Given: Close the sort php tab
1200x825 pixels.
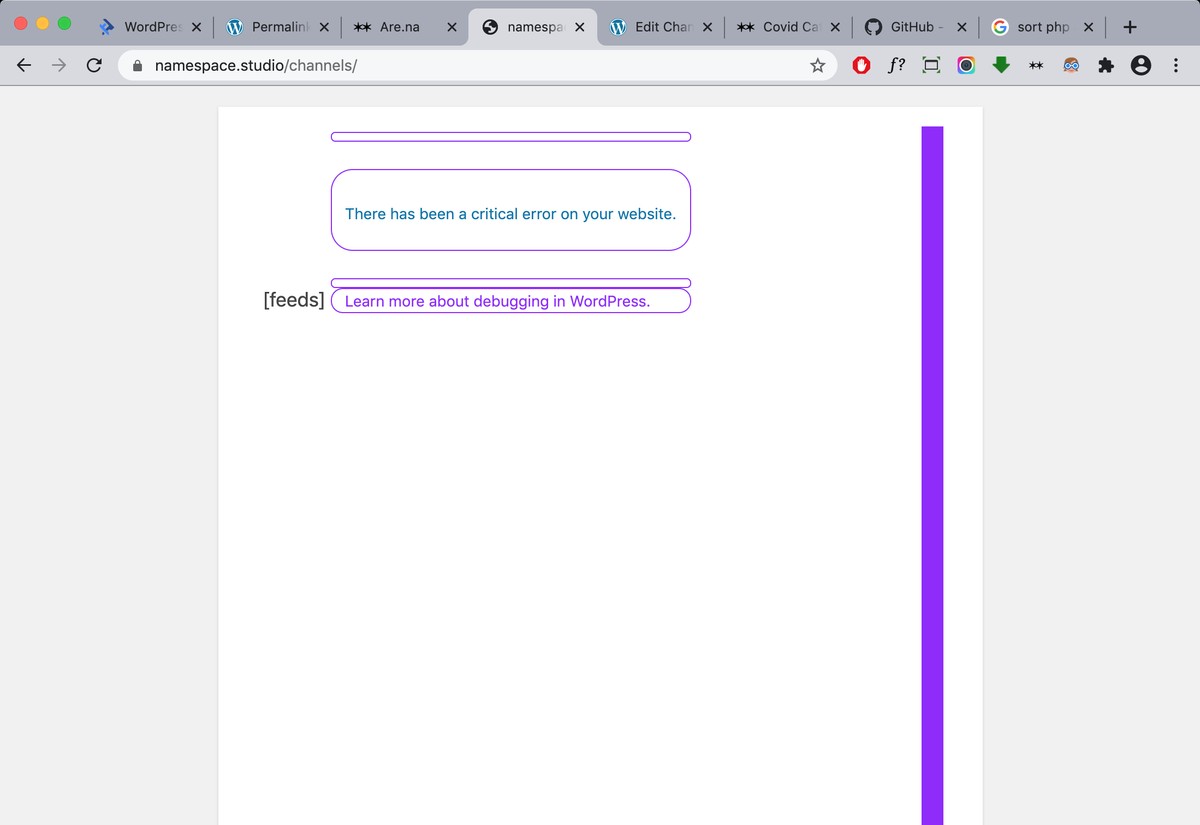Looking at the screenshot, I should [1088, 27].
